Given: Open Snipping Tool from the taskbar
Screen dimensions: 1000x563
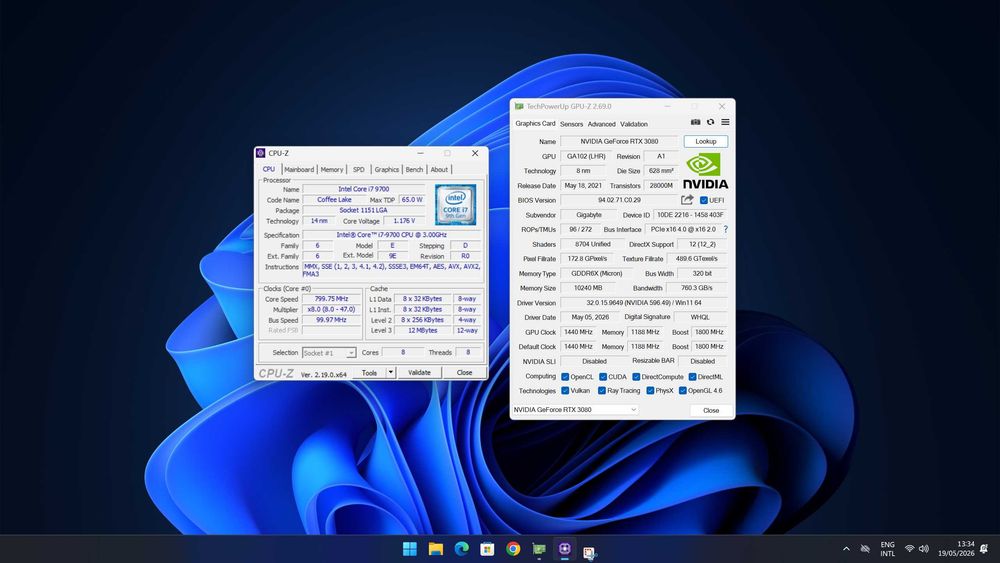Looking at the screenshot, I should [x=589, y=552].
